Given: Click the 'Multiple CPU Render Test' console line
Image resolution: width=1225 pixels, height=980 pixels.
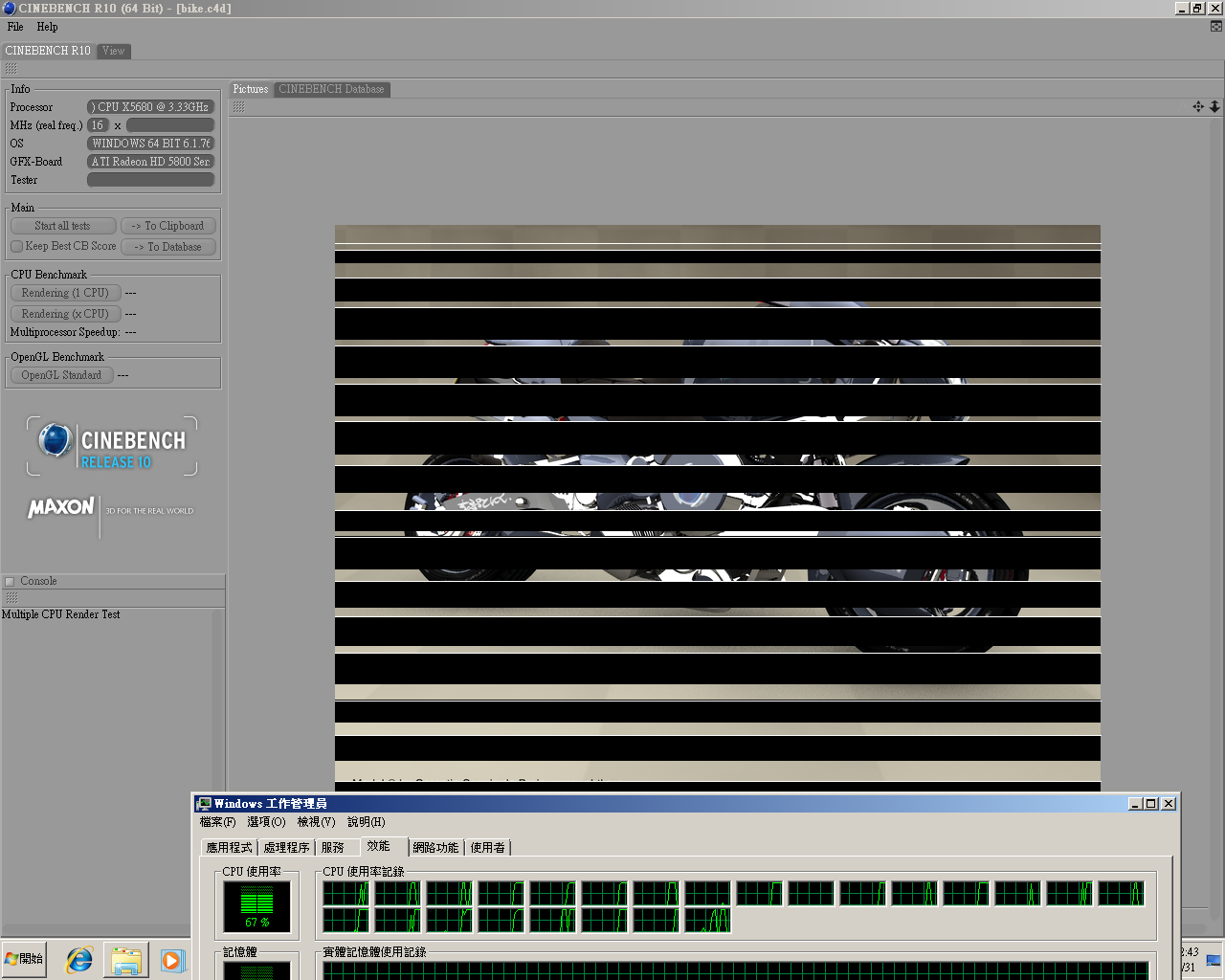Looking at the screenshot, I should [61, 614].
